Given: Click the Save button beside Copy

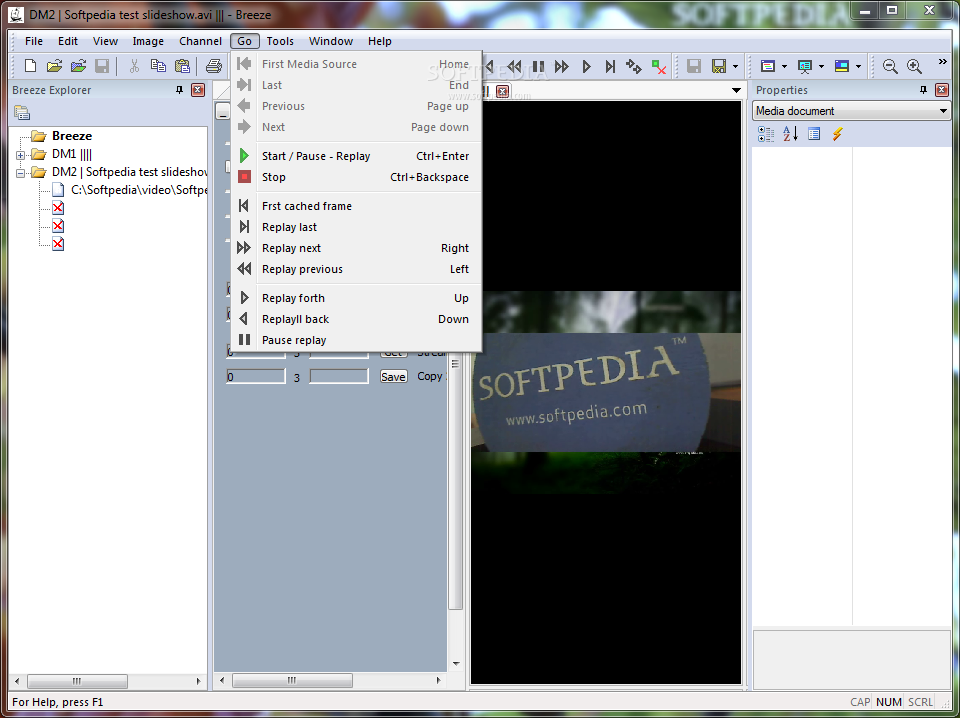Looking at the screenshot, I should [393, 376].
